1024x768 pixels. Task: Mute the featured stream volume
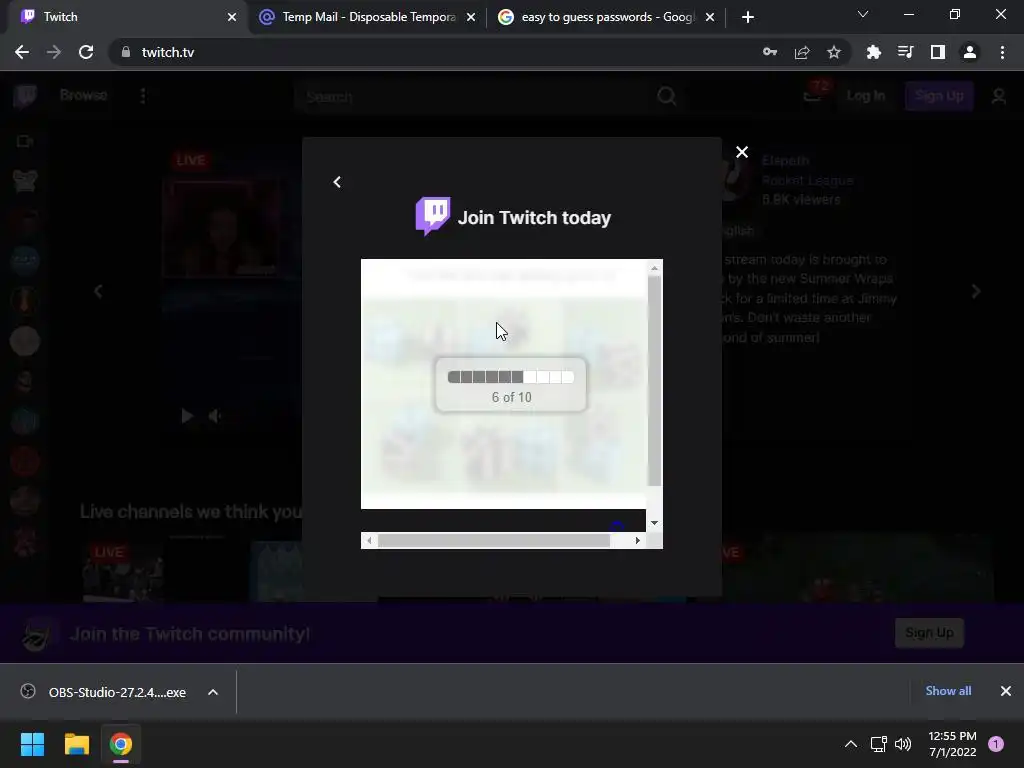pyautogui.click(x=215, y=416)
